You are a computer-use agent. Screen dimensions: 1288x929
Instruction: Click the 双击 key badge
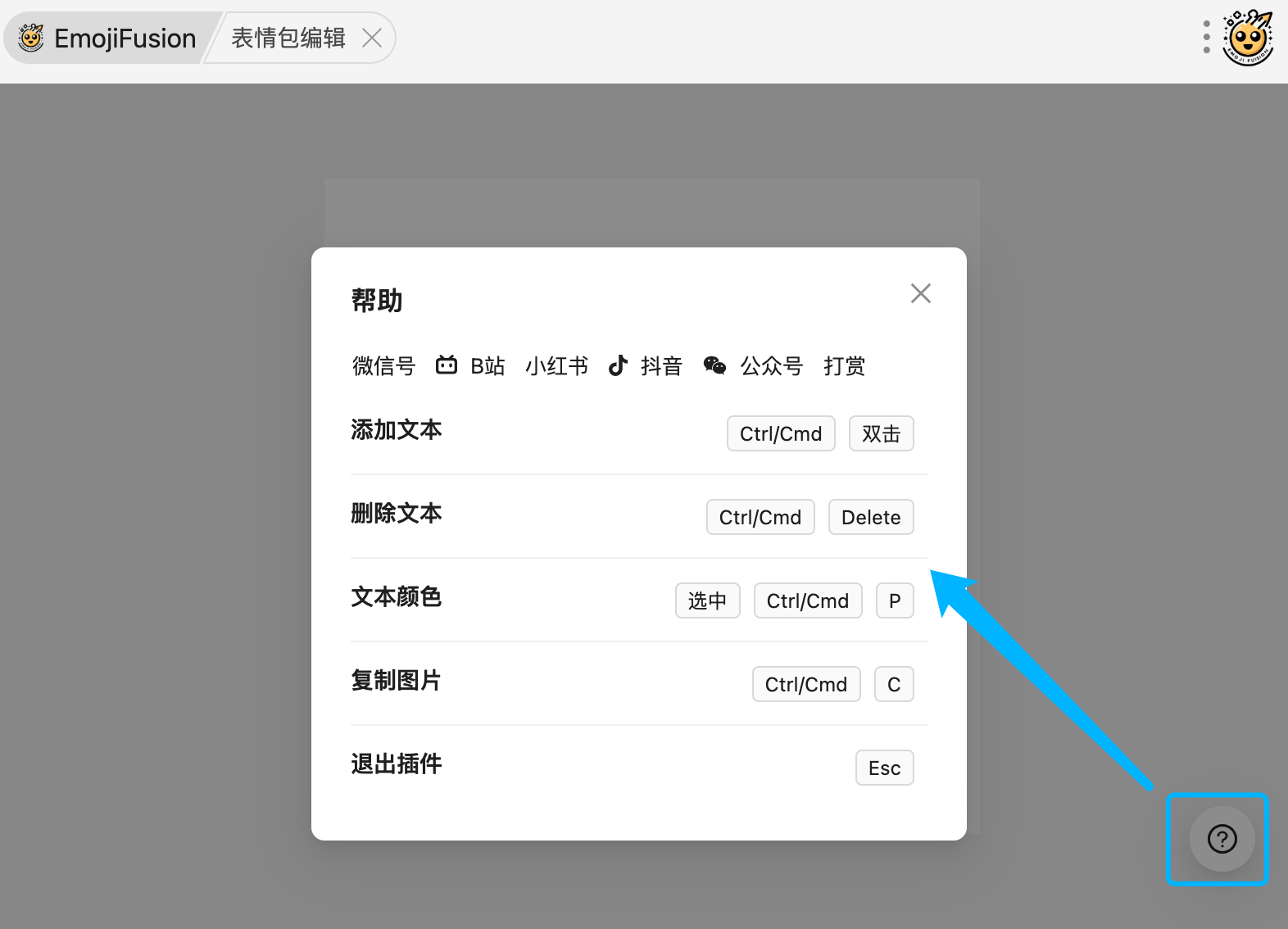[x=881, y=433]
